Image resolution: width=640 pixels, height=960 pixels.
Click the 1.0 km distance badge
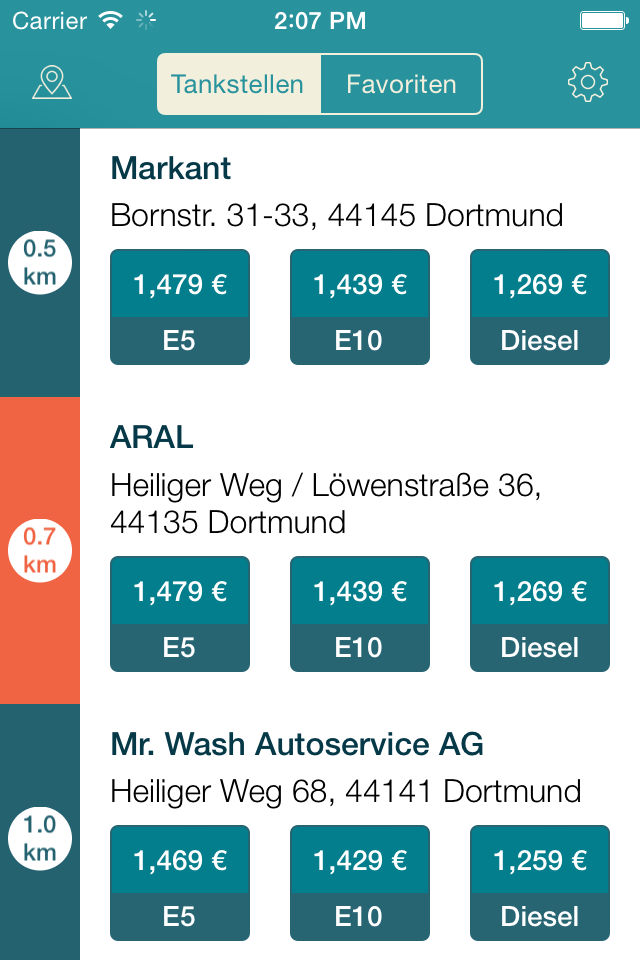pyautogui.click(x=39, y=838)
